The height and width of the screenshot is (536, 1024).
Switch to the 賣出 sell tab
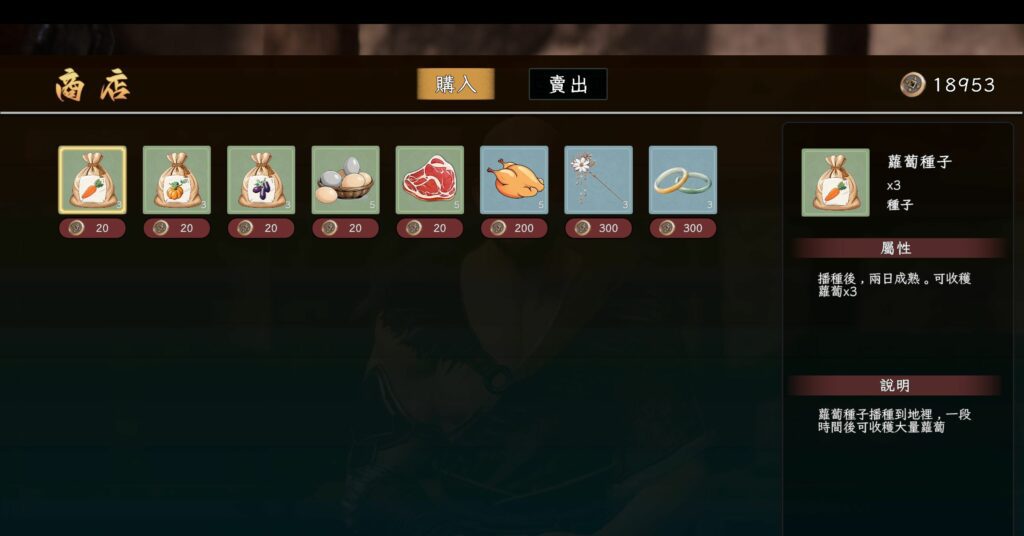pyautogui.click(x=568, y=84)
